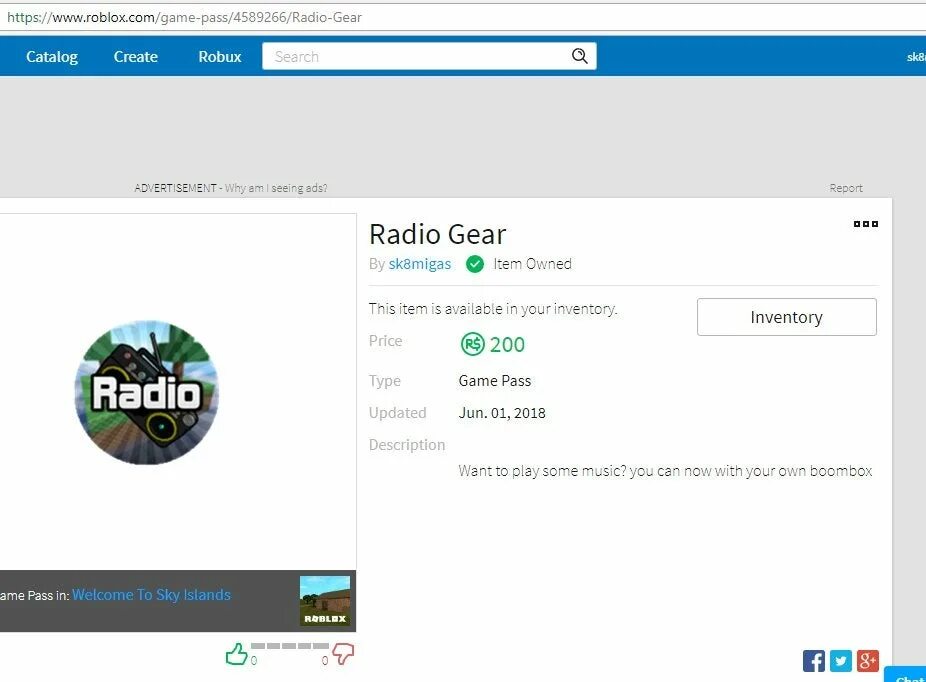Click the Radio game pass image

[146, 392]
